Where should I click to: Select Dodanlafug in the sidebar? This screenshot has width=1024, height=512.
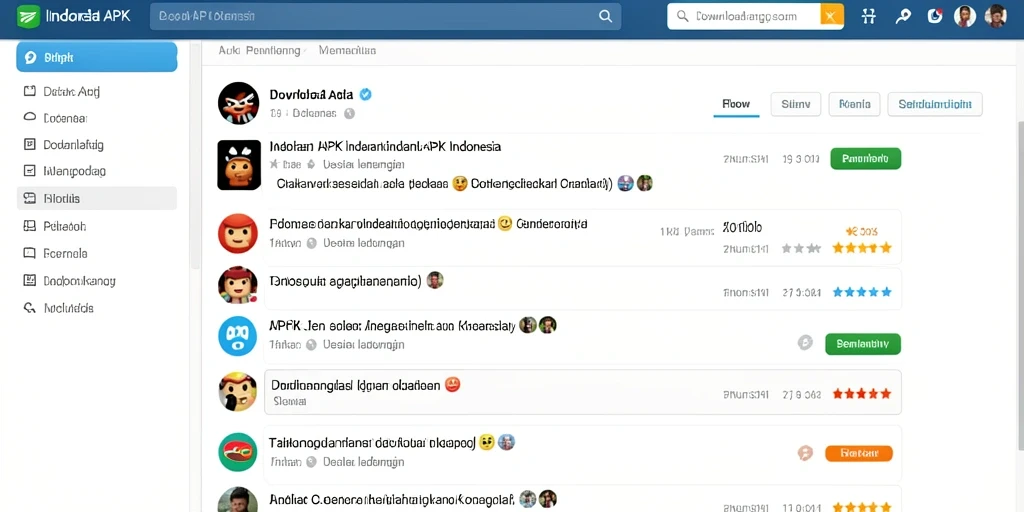coord(97,145)
